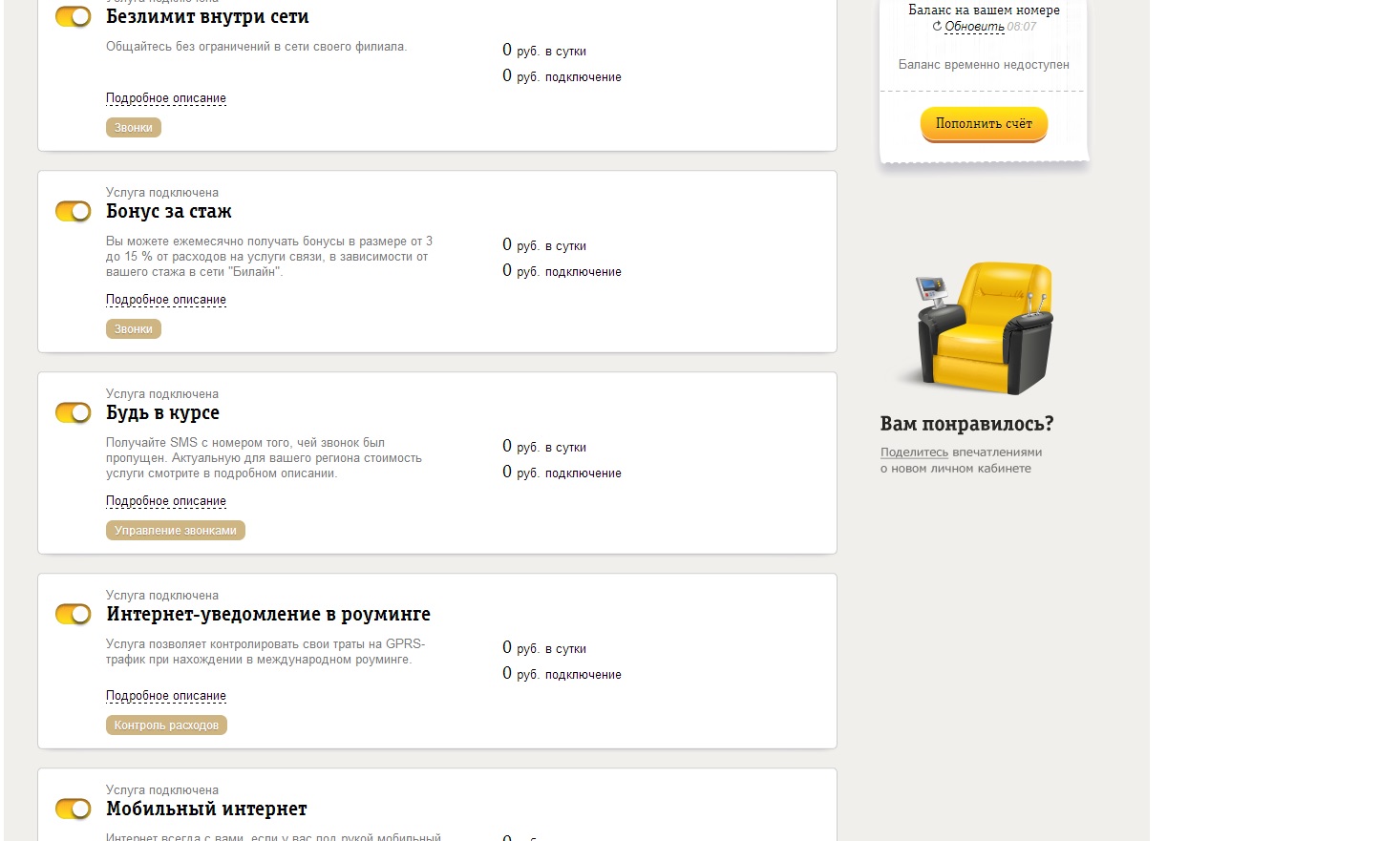Select Звонки tag under Бонус за стаж

coord(134,329)
